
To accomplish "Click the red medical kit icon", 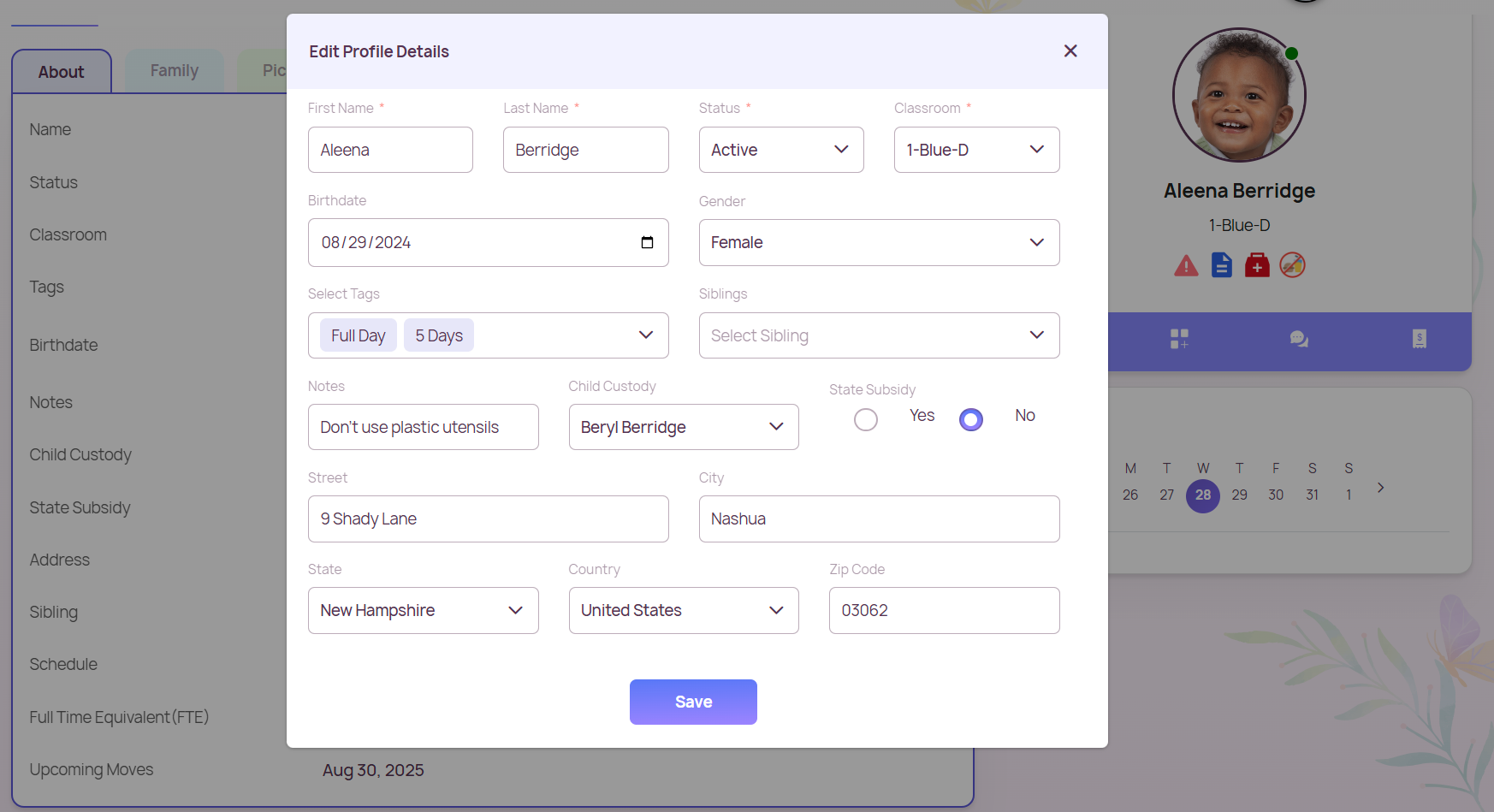I will [1257, 265].
